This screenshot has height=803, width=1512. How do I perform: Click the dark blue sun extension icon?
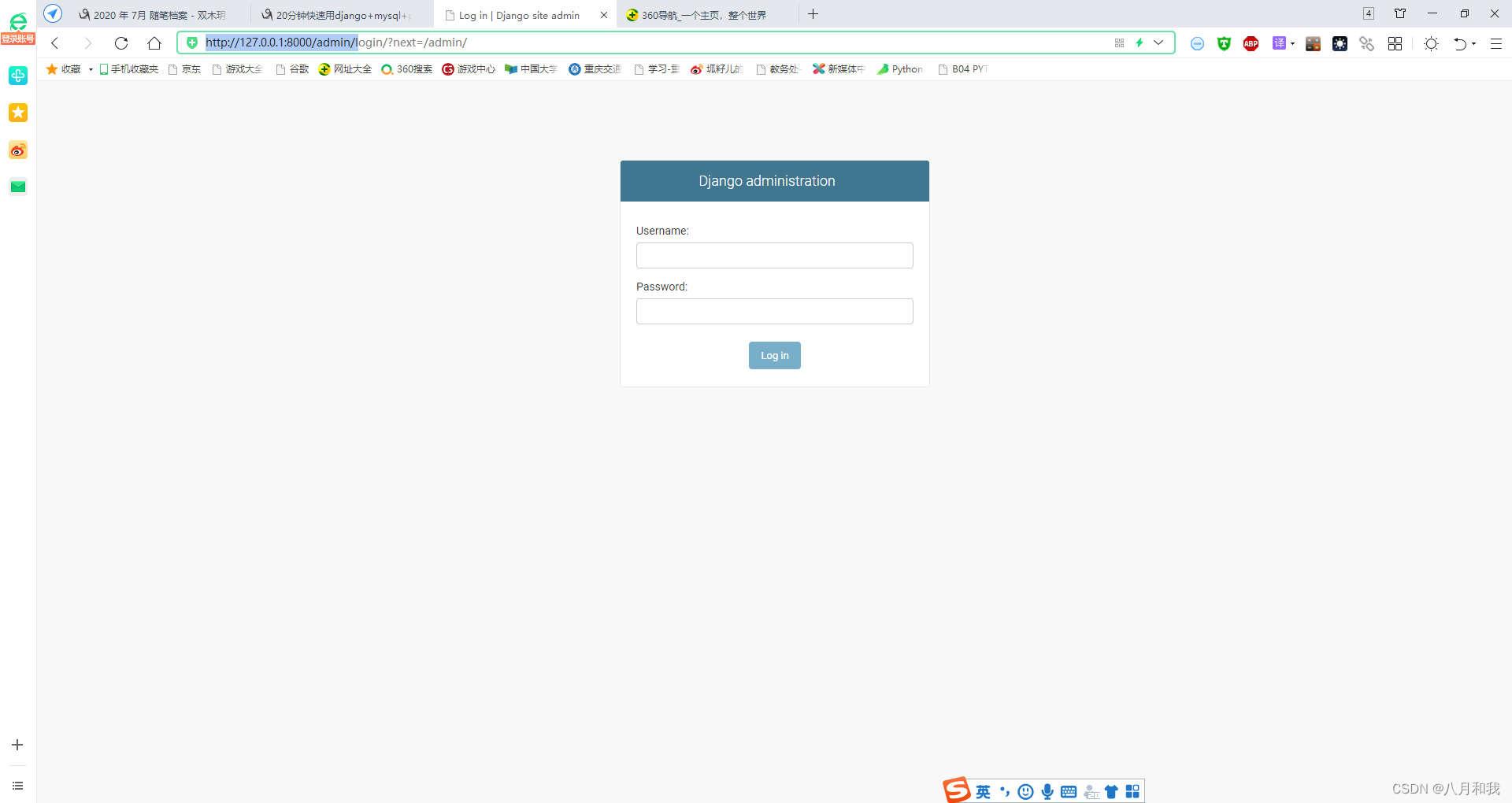point(1340,44)
